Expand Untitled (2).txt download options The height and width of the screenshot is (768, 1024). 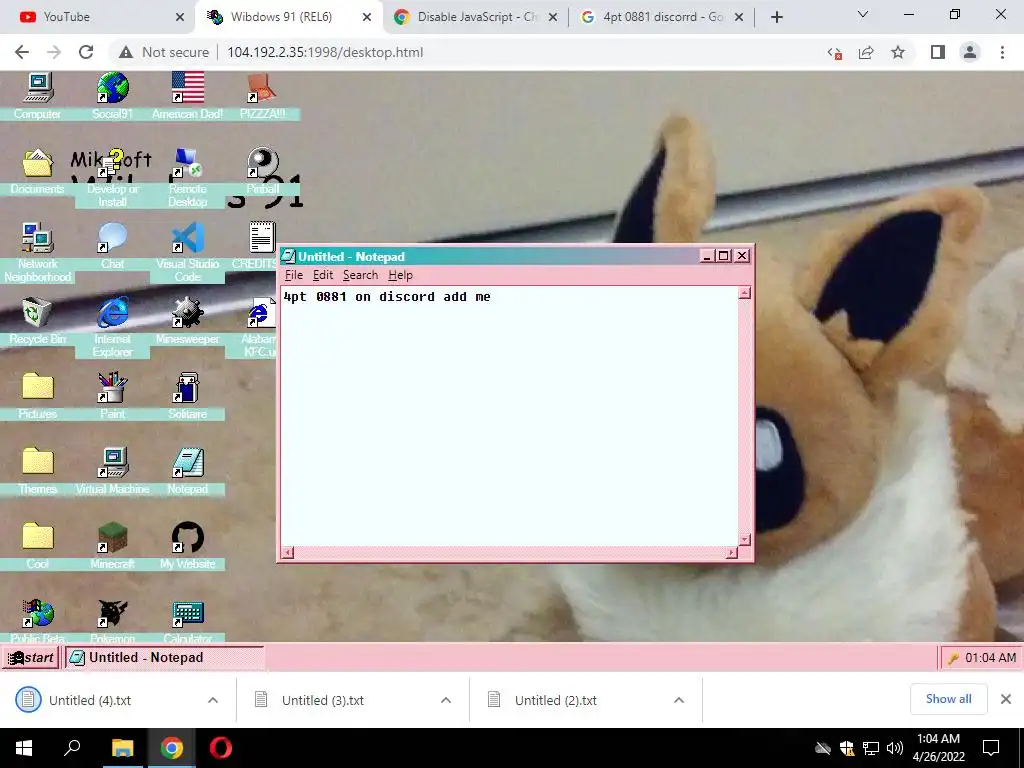[679, 700]
